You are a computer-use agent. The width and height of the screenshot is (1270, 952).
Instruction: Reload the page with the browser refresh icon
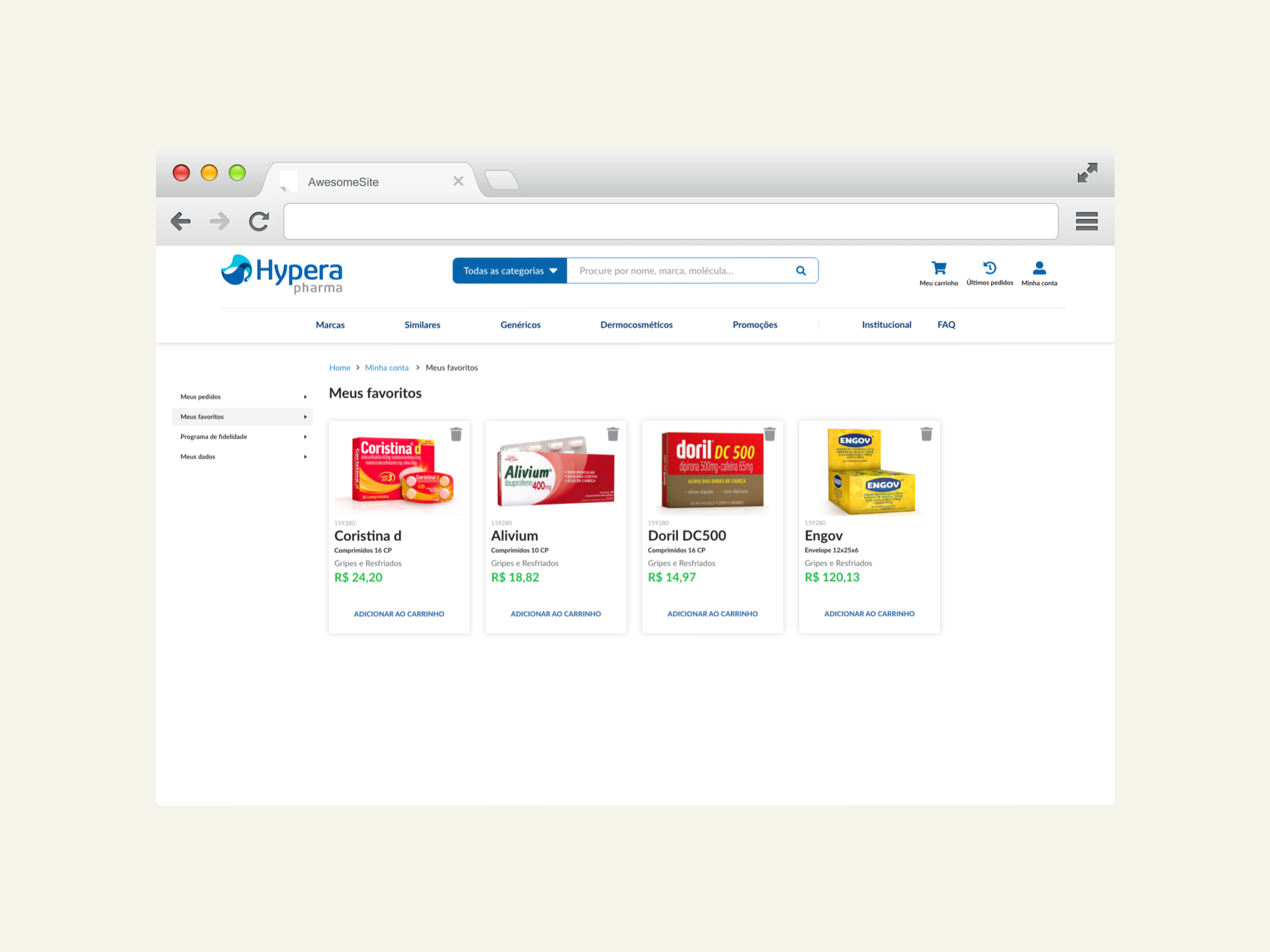259,221
